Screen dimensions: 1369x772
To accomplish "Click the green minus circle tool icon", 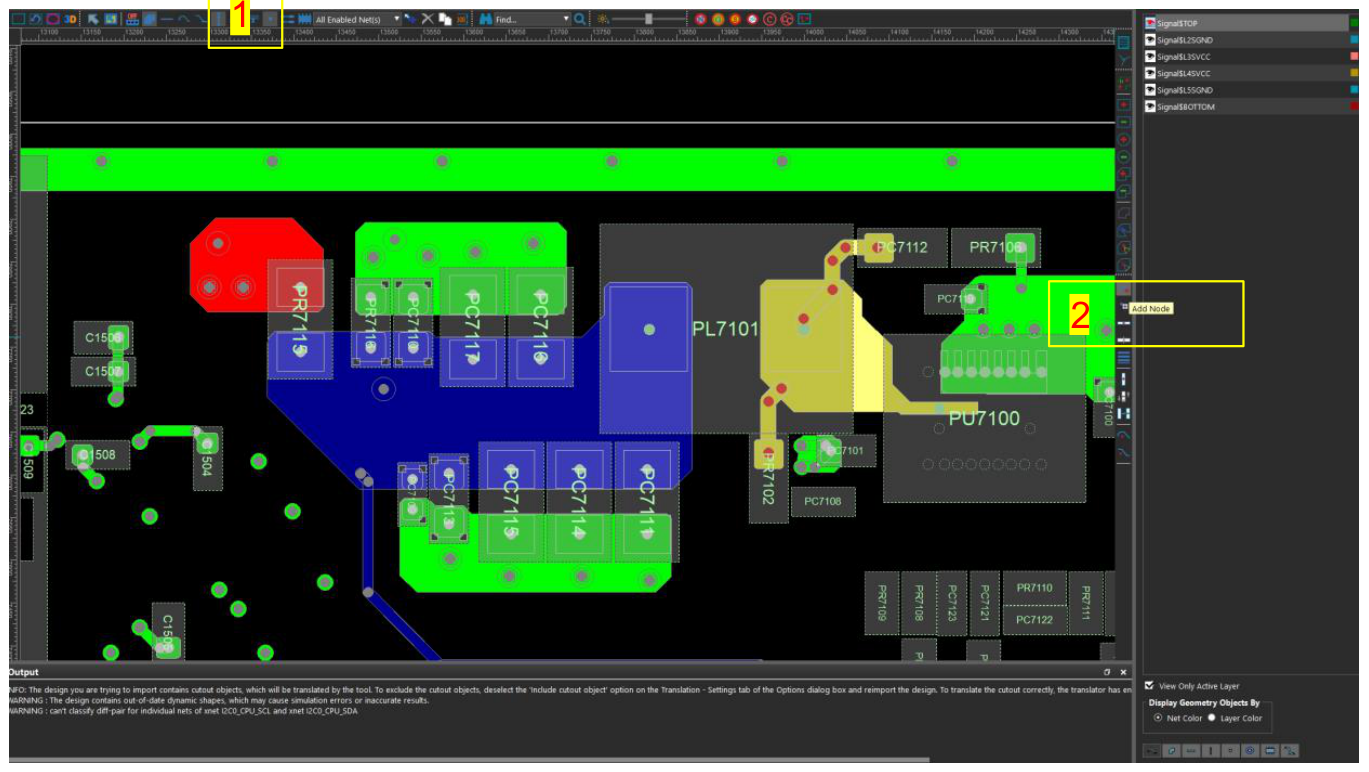I will 1124,157.
